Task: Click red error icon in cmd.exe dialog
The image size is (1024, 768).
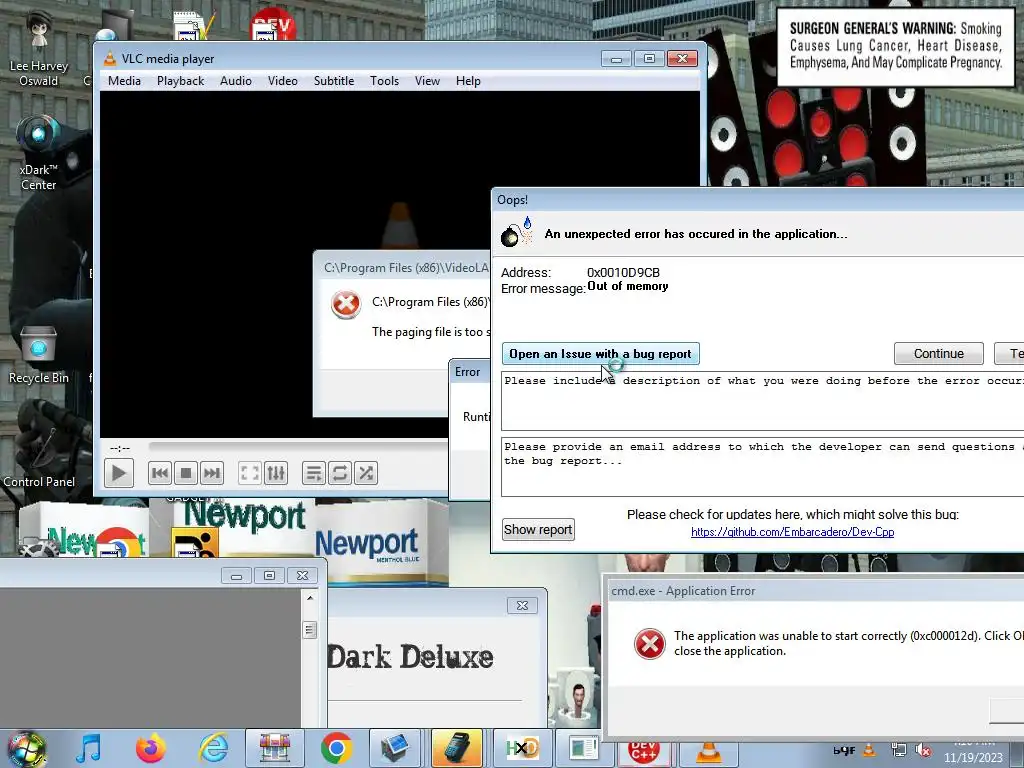Action: (650, 644)
